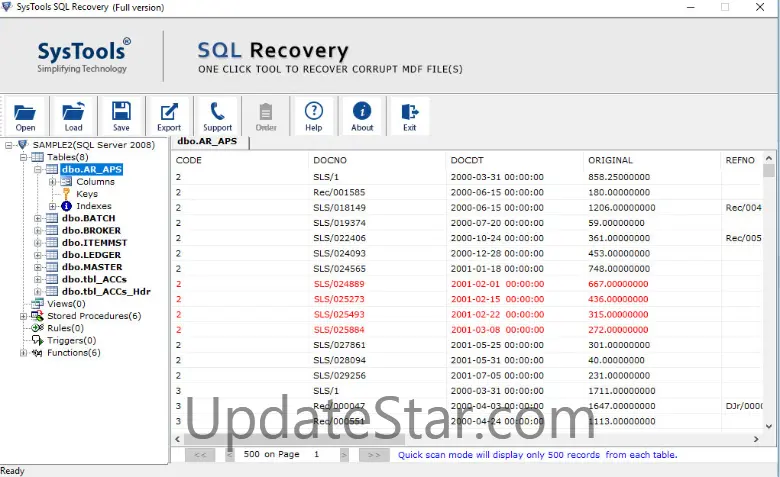Click the Order clipboard icon
Viewport: 780px width, 477px height.
[x=266, y=111]
